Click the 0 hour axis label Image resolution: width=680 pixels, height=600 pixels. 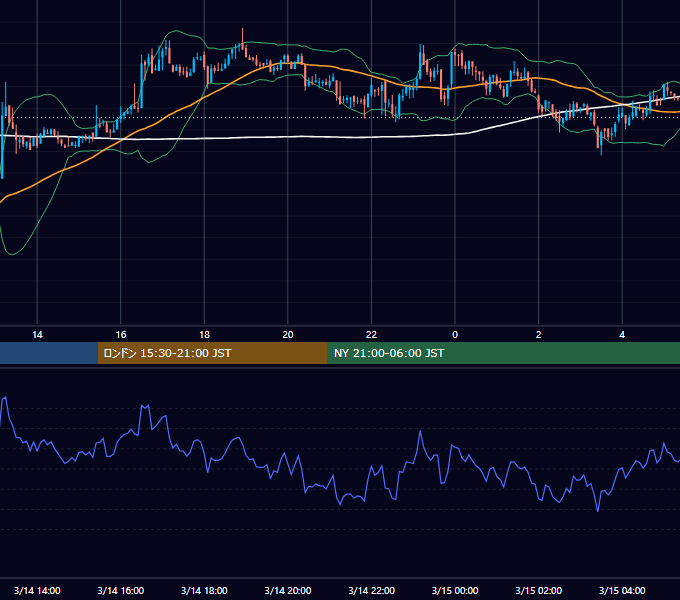(x=455, y=335)
